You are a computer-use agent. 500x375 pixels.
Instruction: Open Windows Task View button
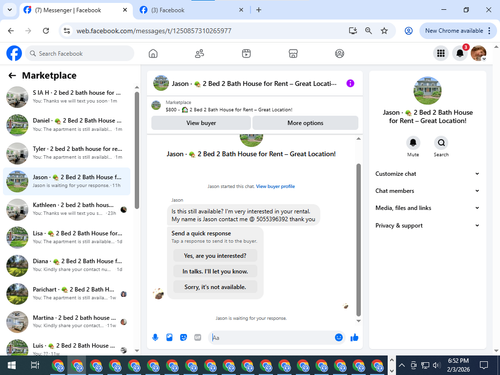(35, 365)
